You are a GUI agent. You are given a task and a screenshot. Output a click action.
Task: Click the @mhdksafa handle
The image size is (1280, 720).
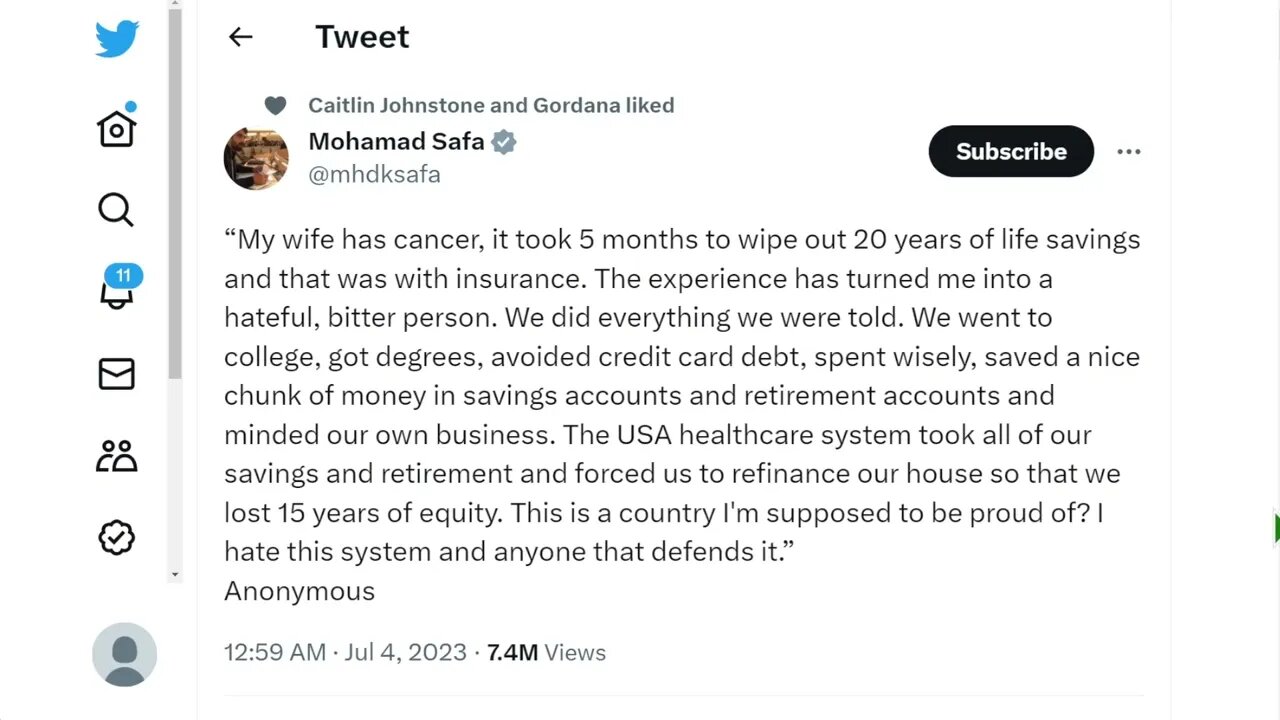(x=374, y=174)
